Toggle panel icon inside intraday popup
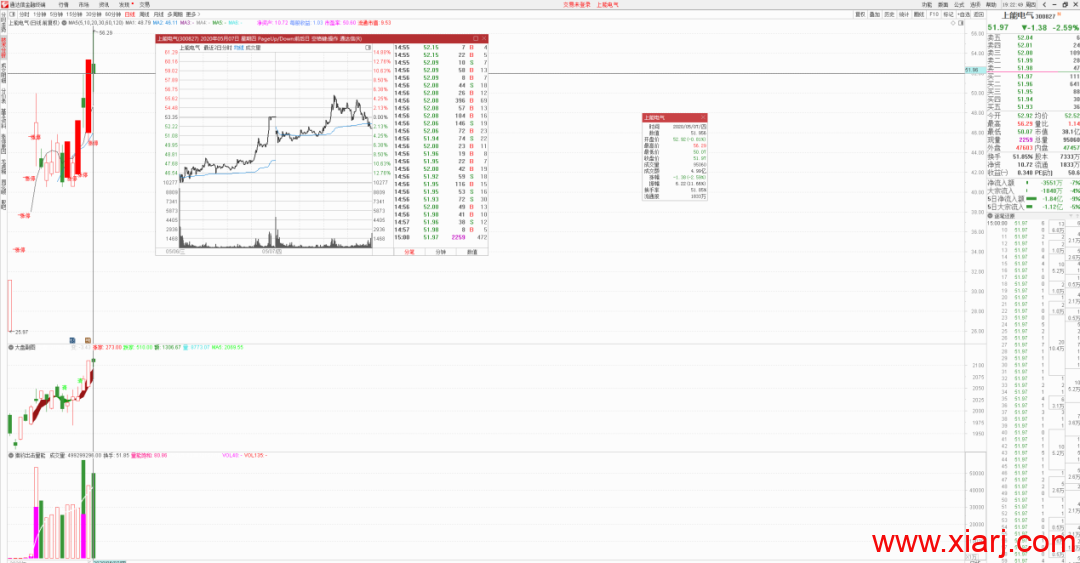Screen dimensions: 1080x563 pos(368,48)
